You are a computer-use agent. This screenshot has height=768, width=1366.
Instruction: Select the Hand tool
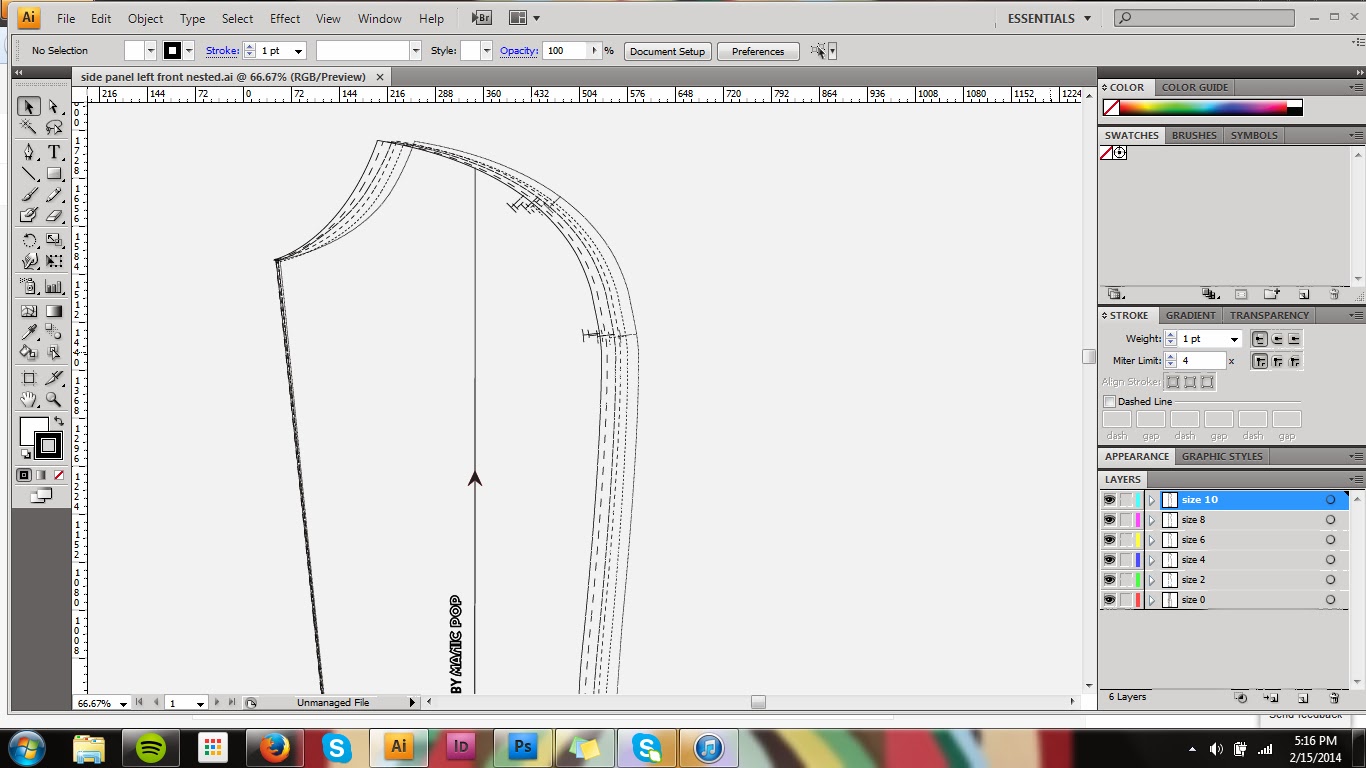pyautogui.click(x=29, y=399)
